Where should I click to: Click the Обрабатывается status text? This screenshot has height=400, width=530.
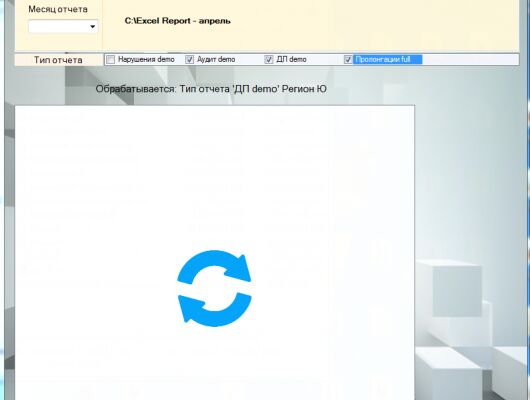211,89
